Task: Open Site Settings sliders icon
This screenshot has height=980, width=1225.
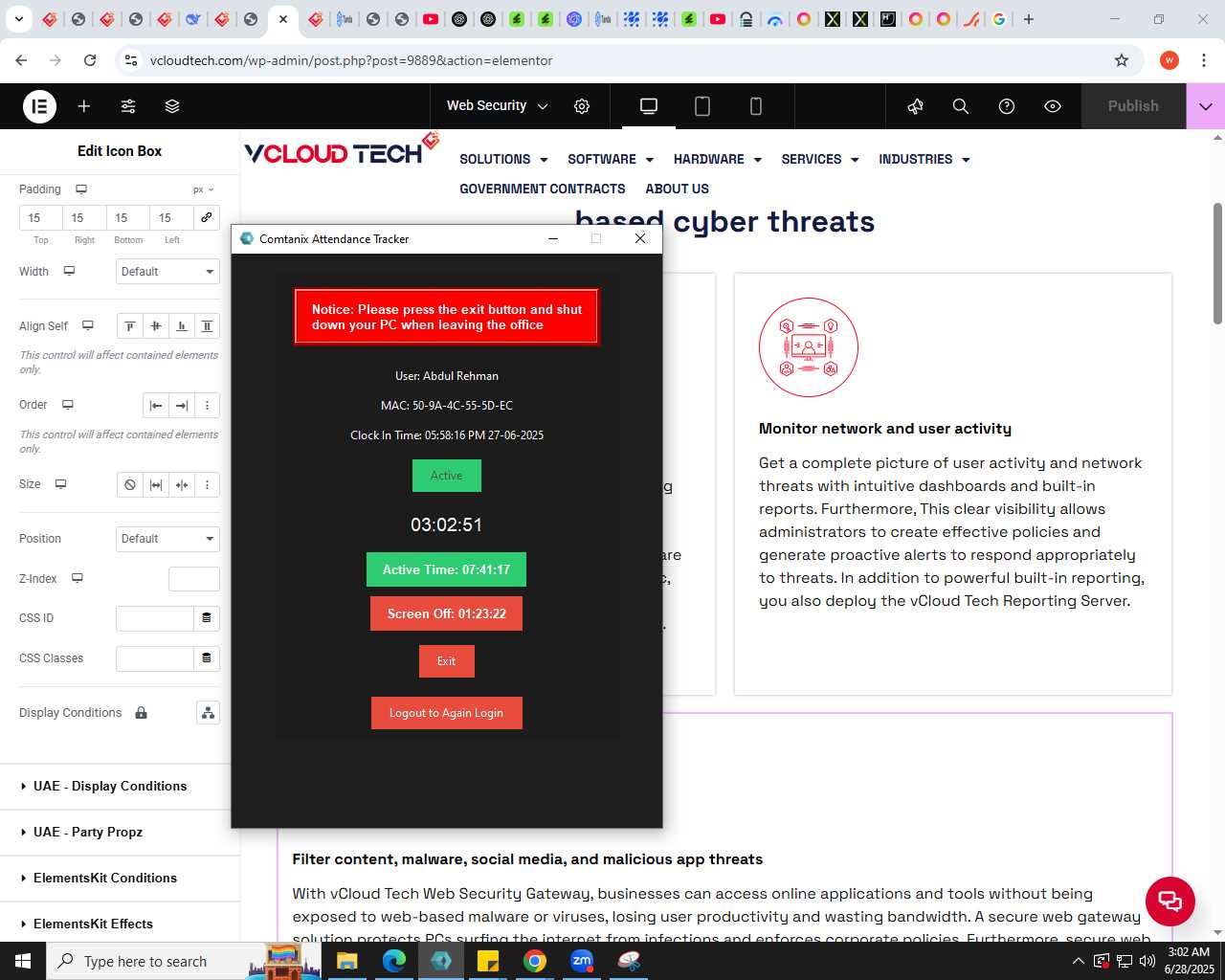Action: 128,106
